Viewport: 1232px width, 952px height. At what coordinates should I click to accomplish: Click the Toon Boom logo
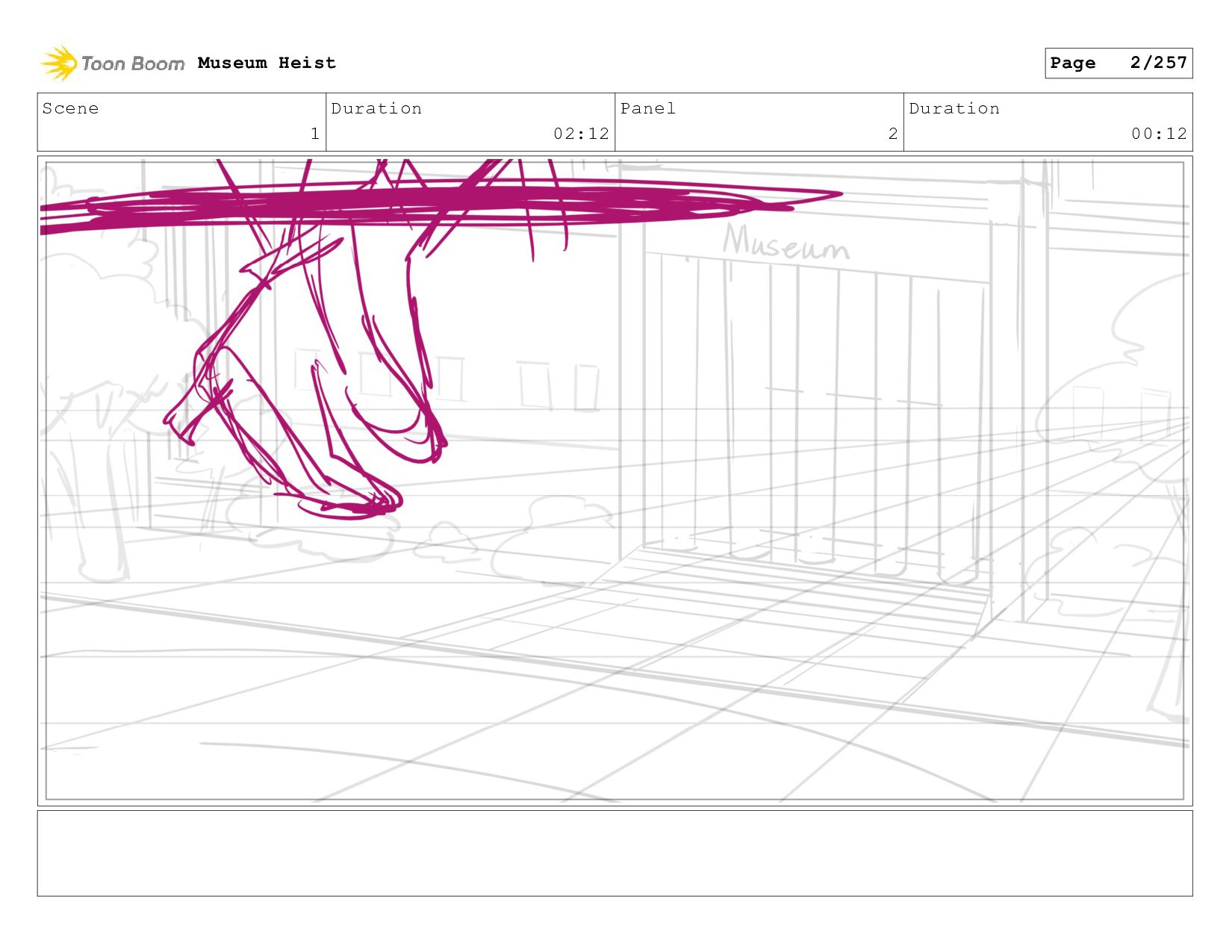click(x=112, y=63)
